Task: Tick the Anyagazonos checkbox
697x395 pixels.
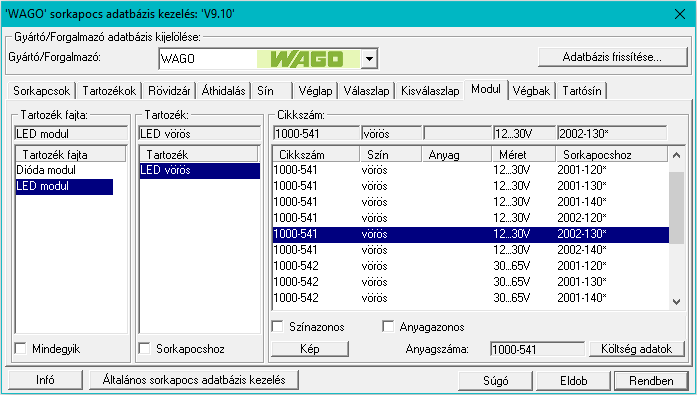Action: (x=388, y=327)
